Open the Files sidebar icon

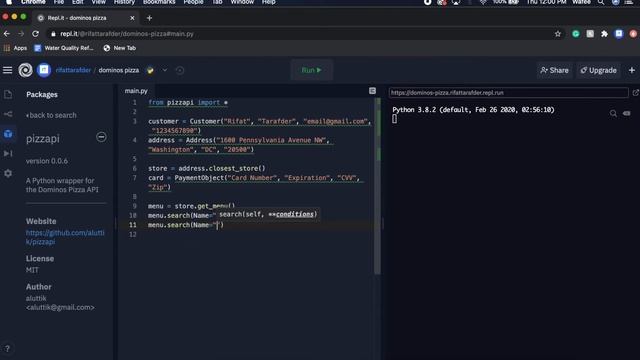pos(8,94)
